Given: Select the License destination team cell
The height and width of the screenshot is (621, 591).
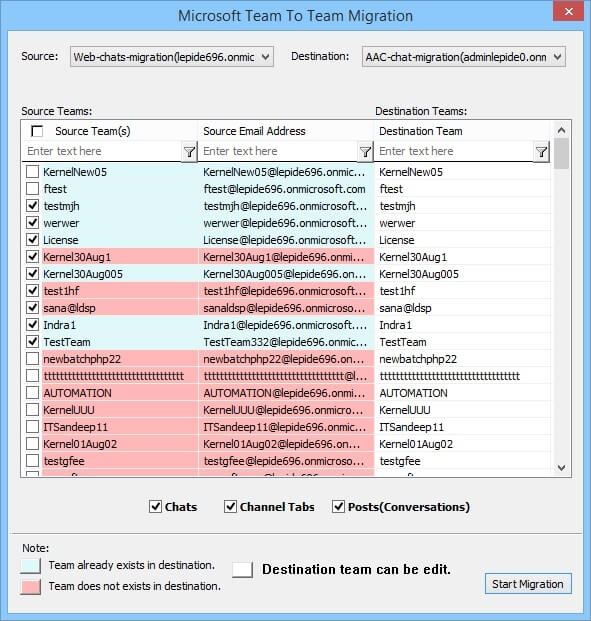Looking at the screenshot, I should [462, 240].
